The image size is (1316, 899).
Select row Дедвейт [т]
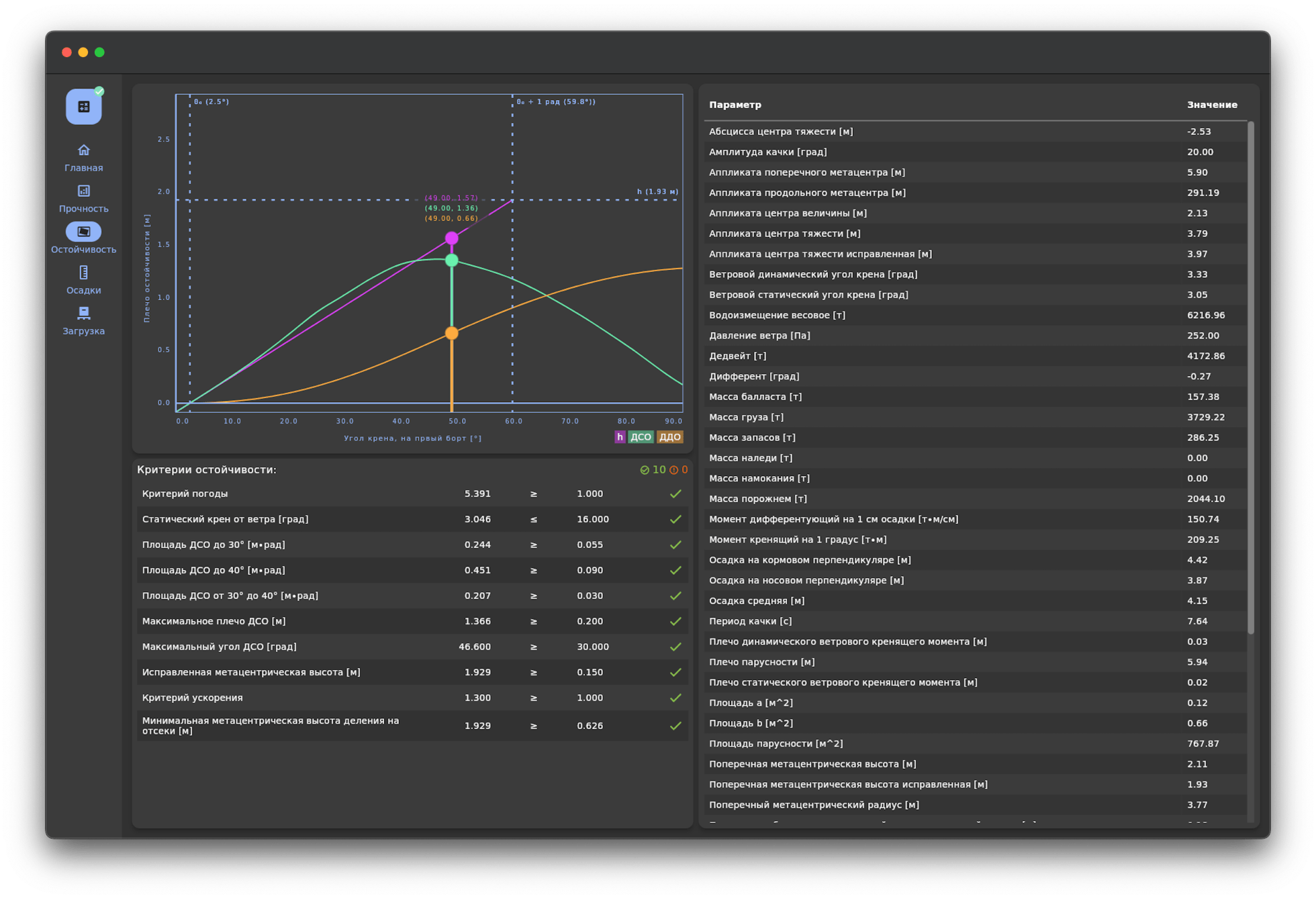coord(975,356)
